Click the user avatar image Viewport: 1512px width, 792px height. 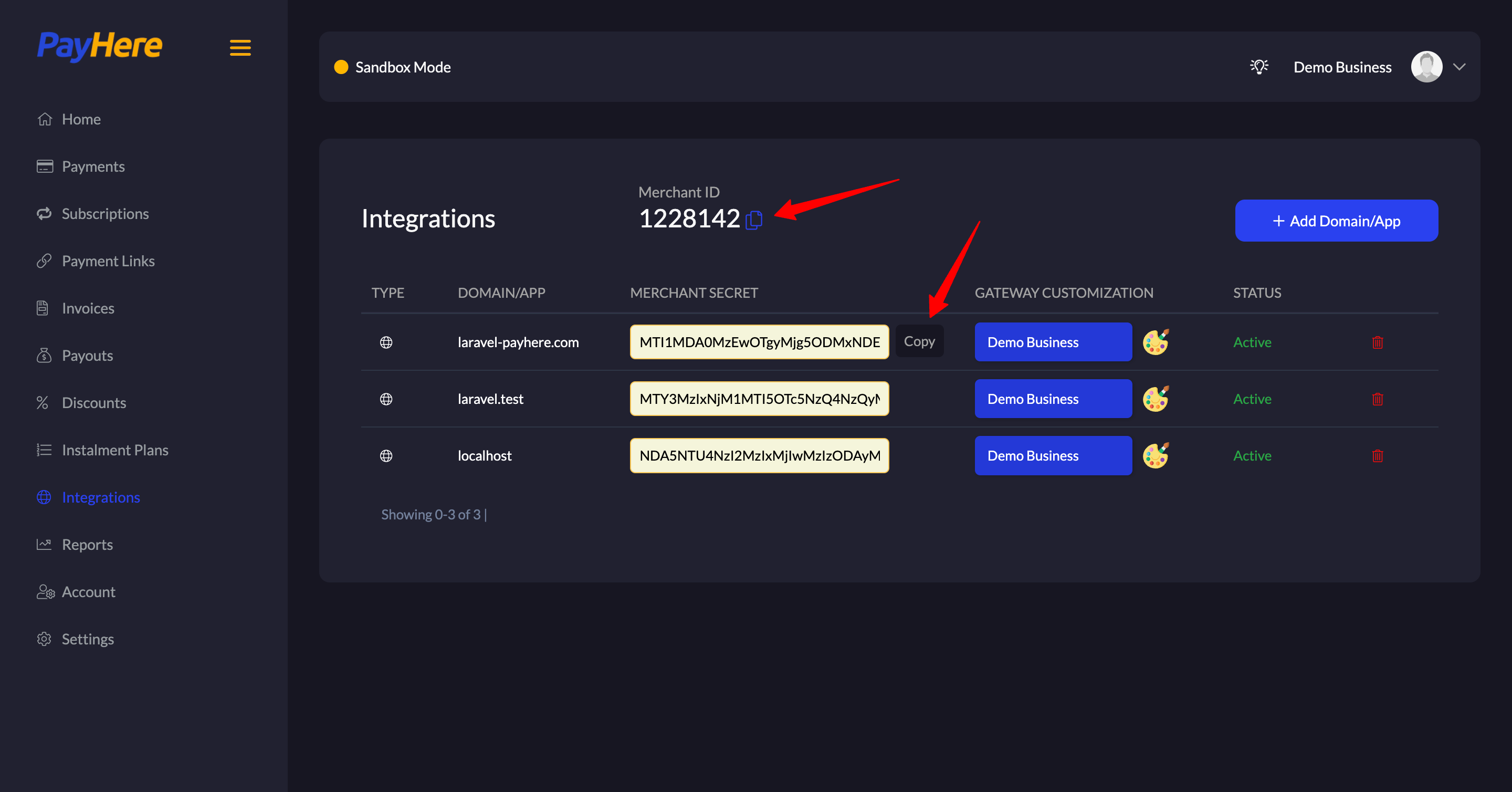coord(1426,67)
